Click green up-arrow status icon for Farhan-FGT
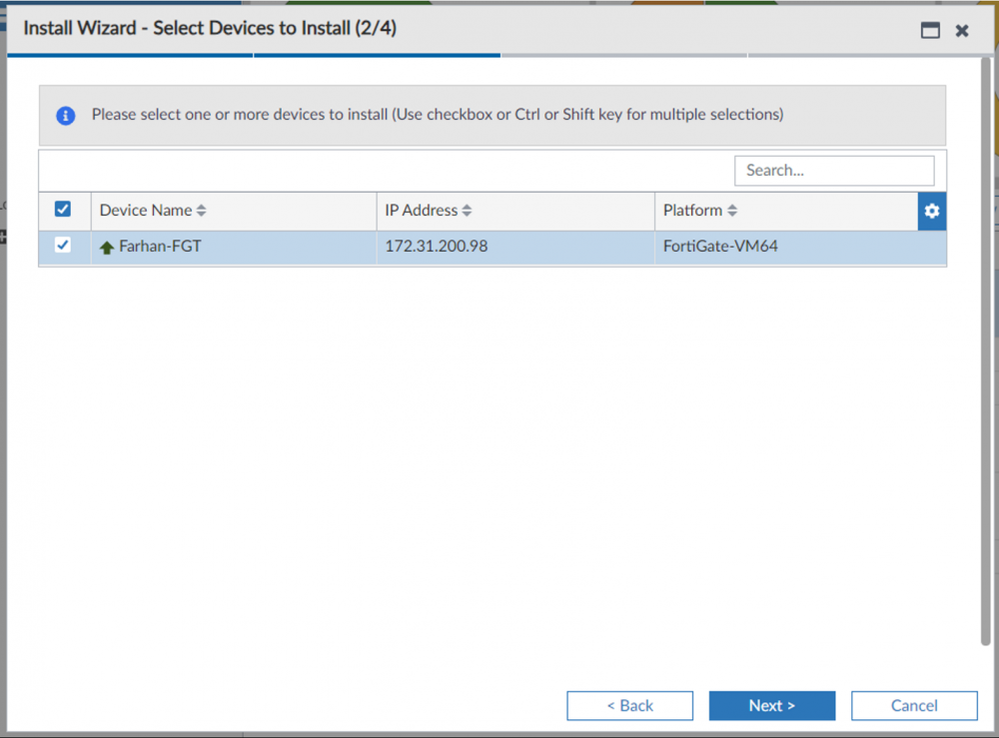This screenshot has width=999, height=738. coord(107,247)
